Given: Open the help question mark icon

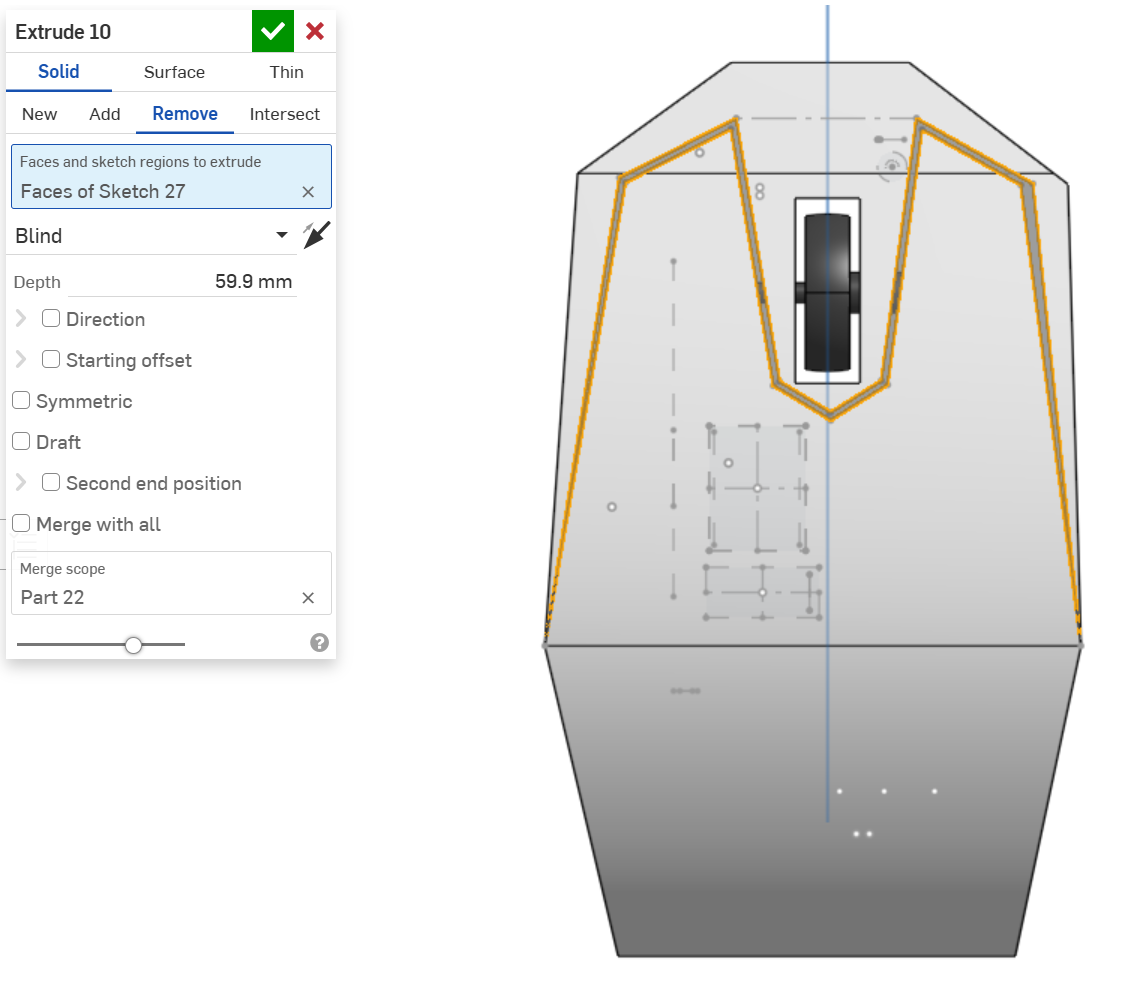Looking at the screenshot, I should click(x=320, y=643).
